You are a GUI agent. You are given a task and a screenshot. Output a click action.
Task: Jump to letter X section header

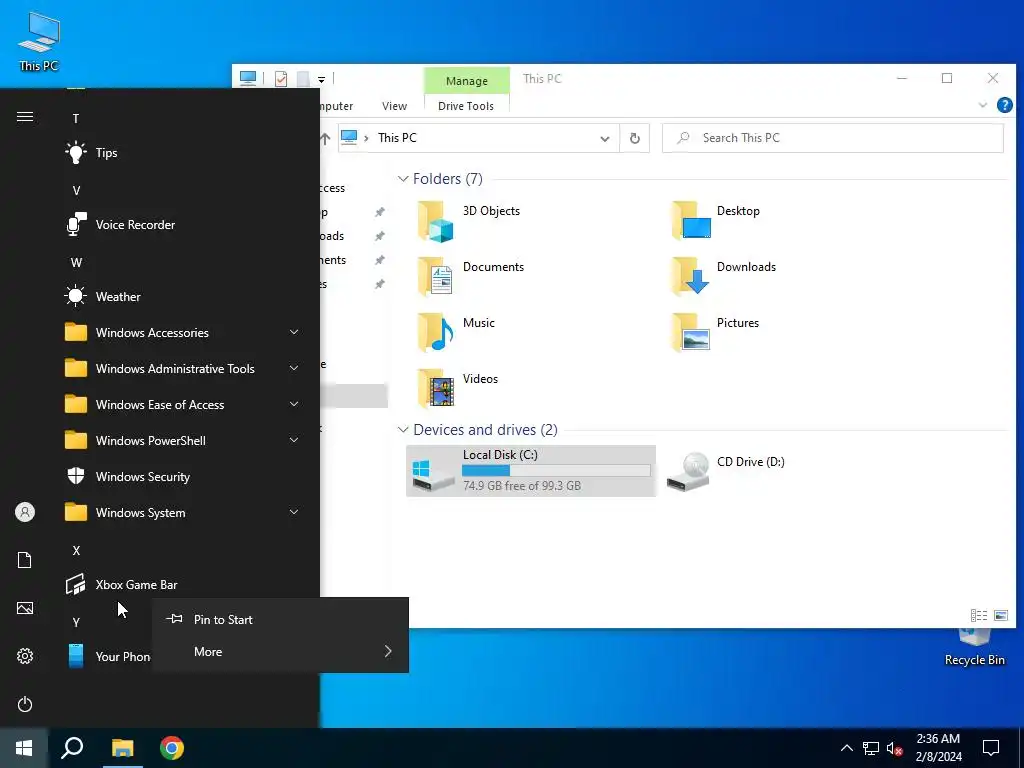tap(76, 551)
